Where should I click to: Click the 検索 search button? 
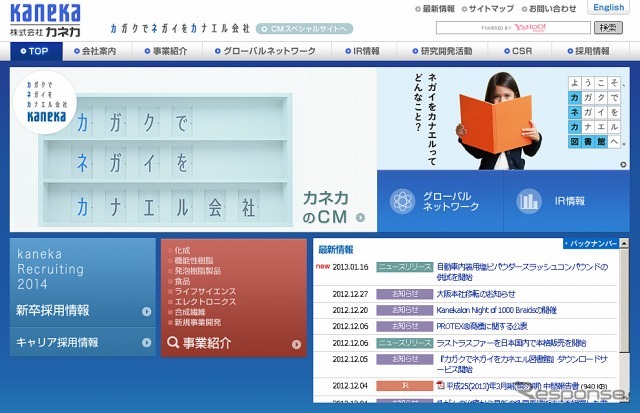608,28
